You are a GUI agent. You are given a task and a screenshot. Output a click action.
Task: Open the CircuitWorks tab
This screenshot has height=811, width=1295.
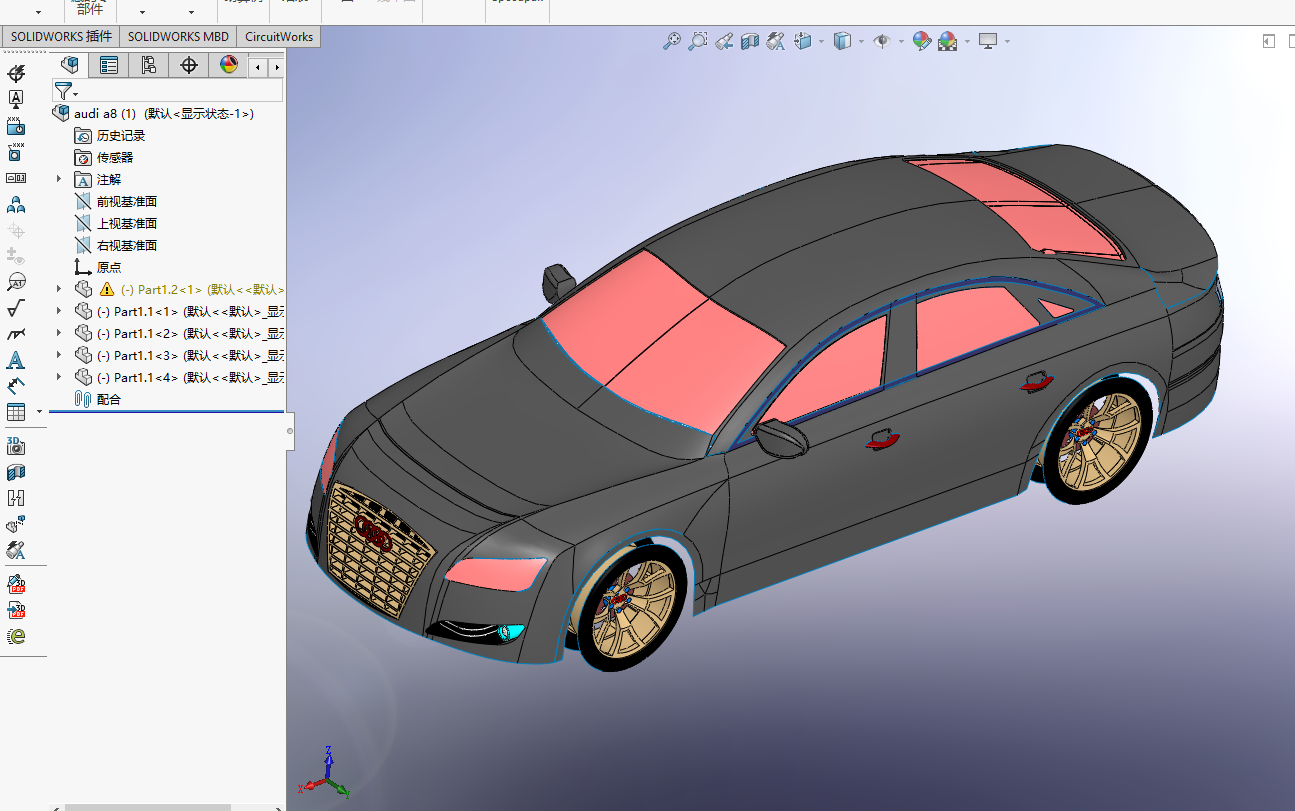coord(279,37)
